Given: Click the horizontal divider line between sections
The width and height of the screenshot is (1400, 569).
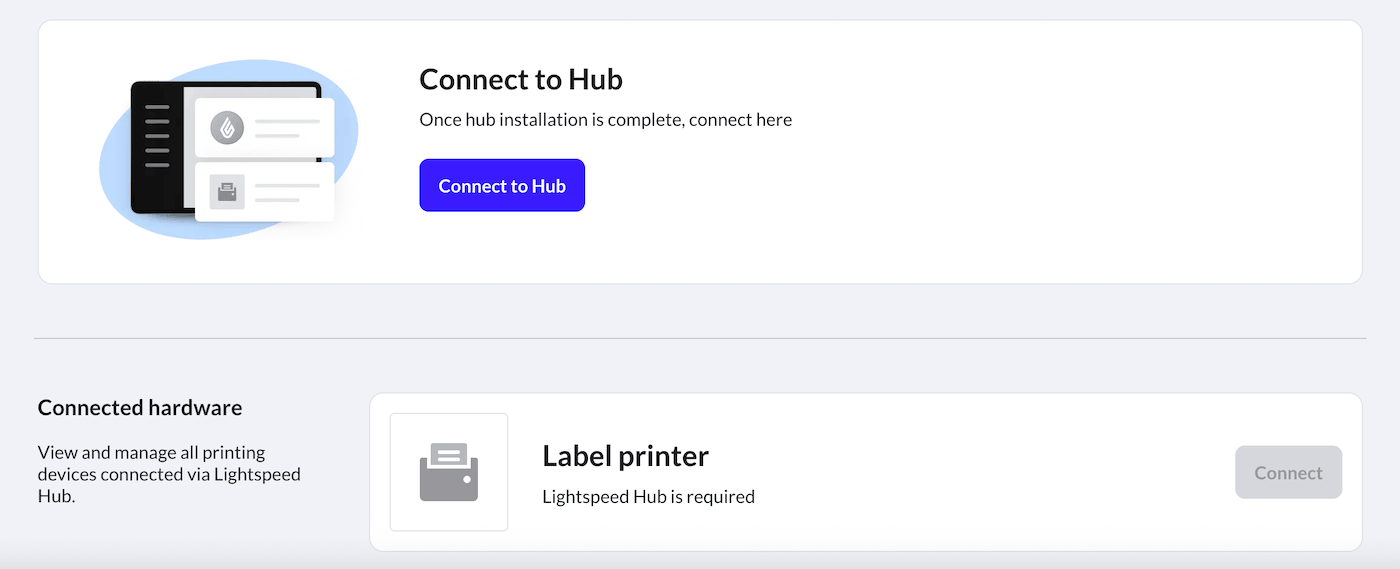Looking at the screenshot, I should point(700,338).
